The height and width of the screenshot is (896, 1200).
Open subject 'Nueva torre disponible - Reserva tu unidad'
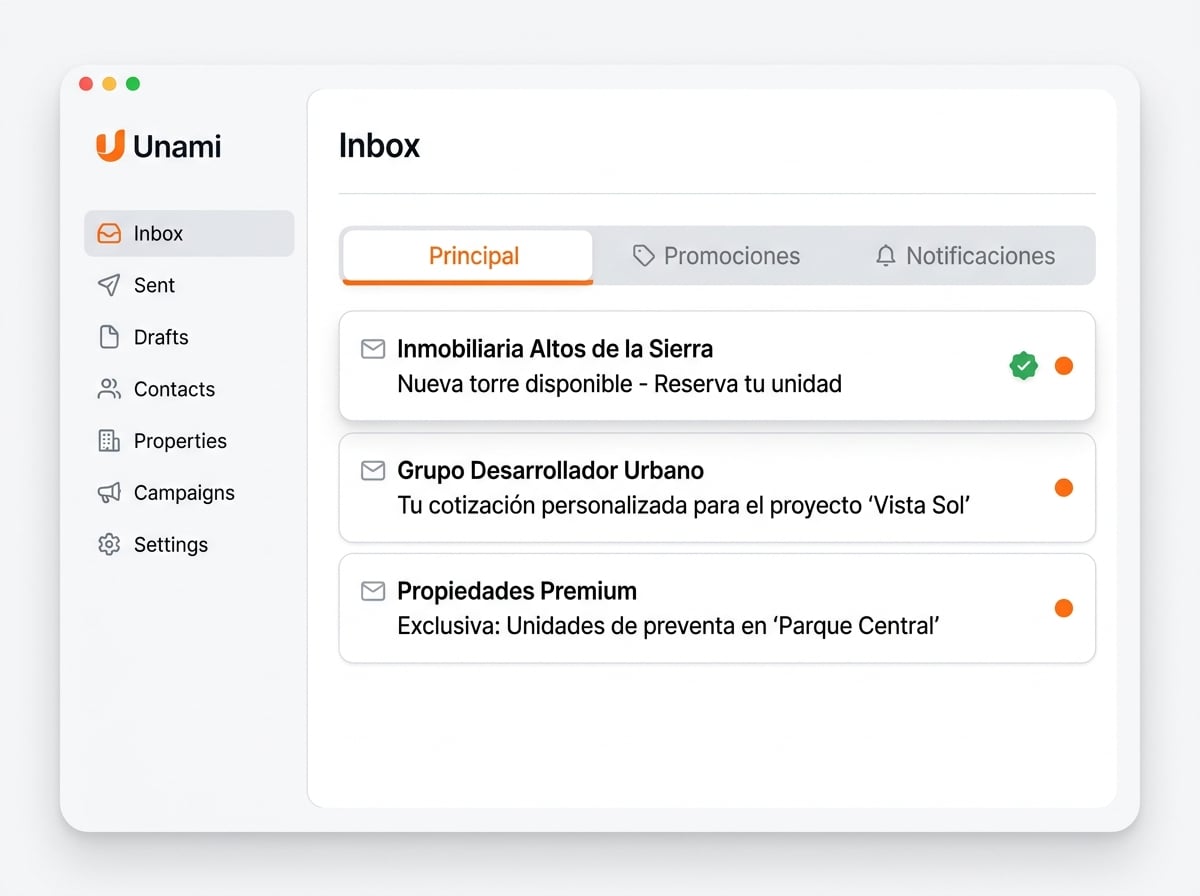(619, 384)
